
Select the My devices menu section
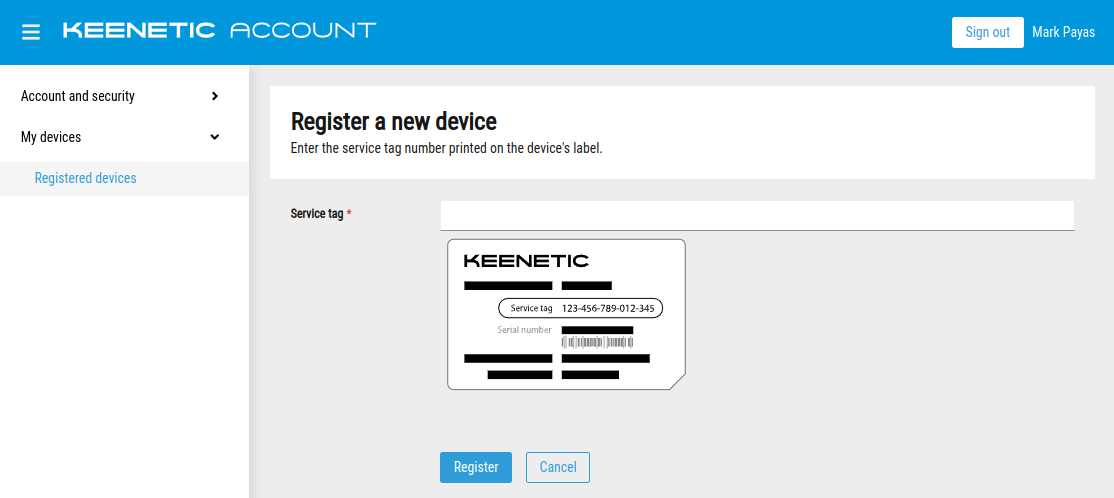pos(51,137)
